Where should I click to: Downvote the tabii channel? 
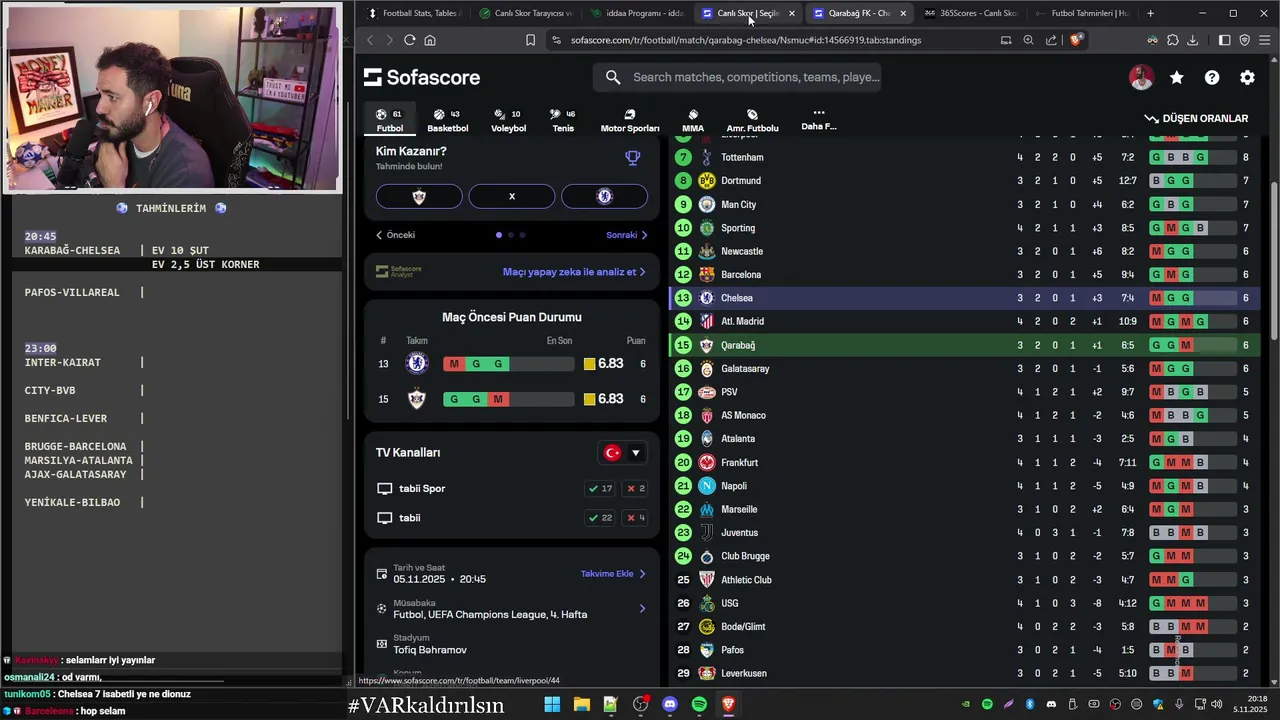635,518
